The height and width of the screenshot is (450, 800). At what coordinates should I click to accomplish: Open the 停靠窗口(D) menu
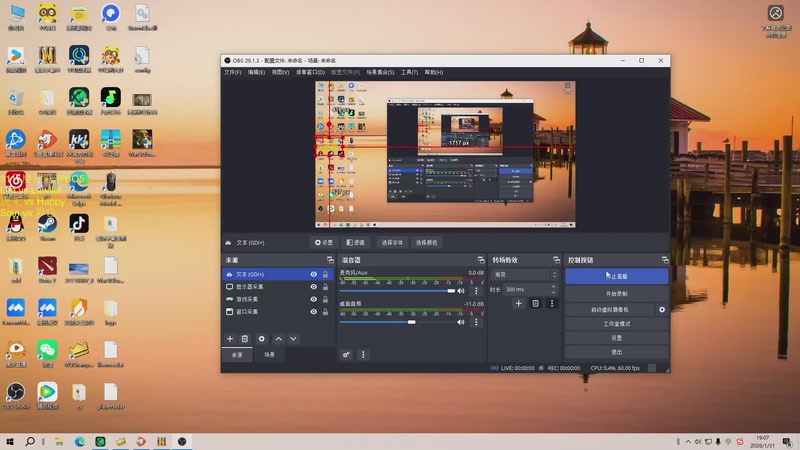(x=310, y=72)
